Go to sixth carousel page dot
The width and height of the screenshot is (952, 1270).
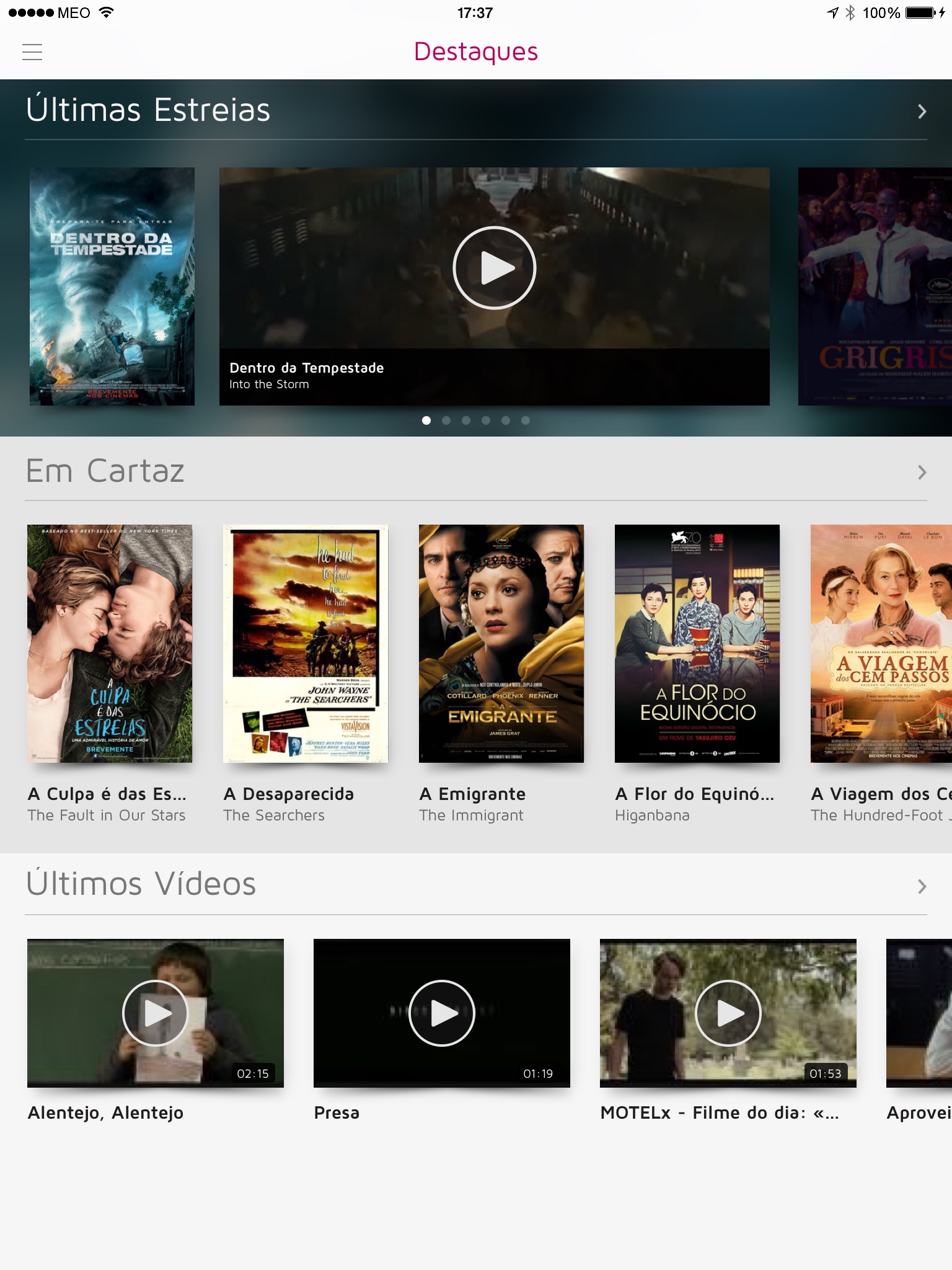526,420
